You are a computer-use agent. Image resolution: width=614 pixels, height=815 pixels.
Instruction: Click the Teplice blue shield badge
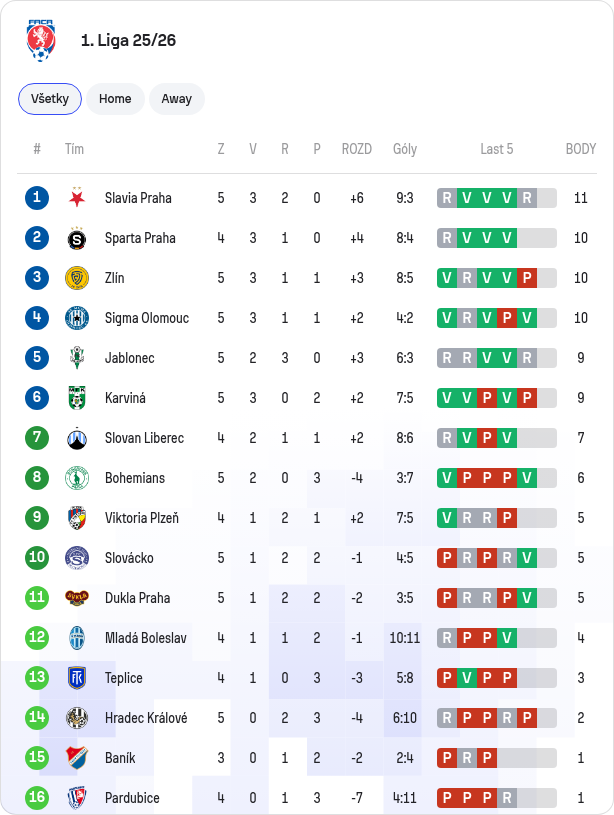pyautogui.click(x=77, y=678)
